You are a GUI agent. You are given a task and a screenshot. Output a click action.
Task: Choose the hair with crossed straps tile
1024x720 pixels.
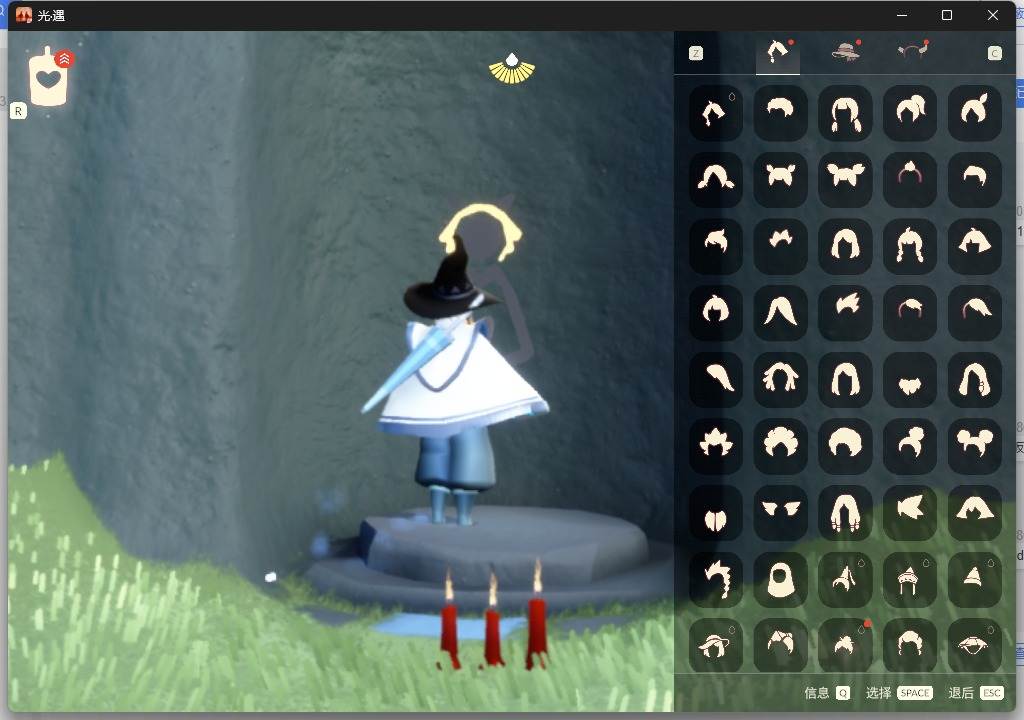[780, 646]
